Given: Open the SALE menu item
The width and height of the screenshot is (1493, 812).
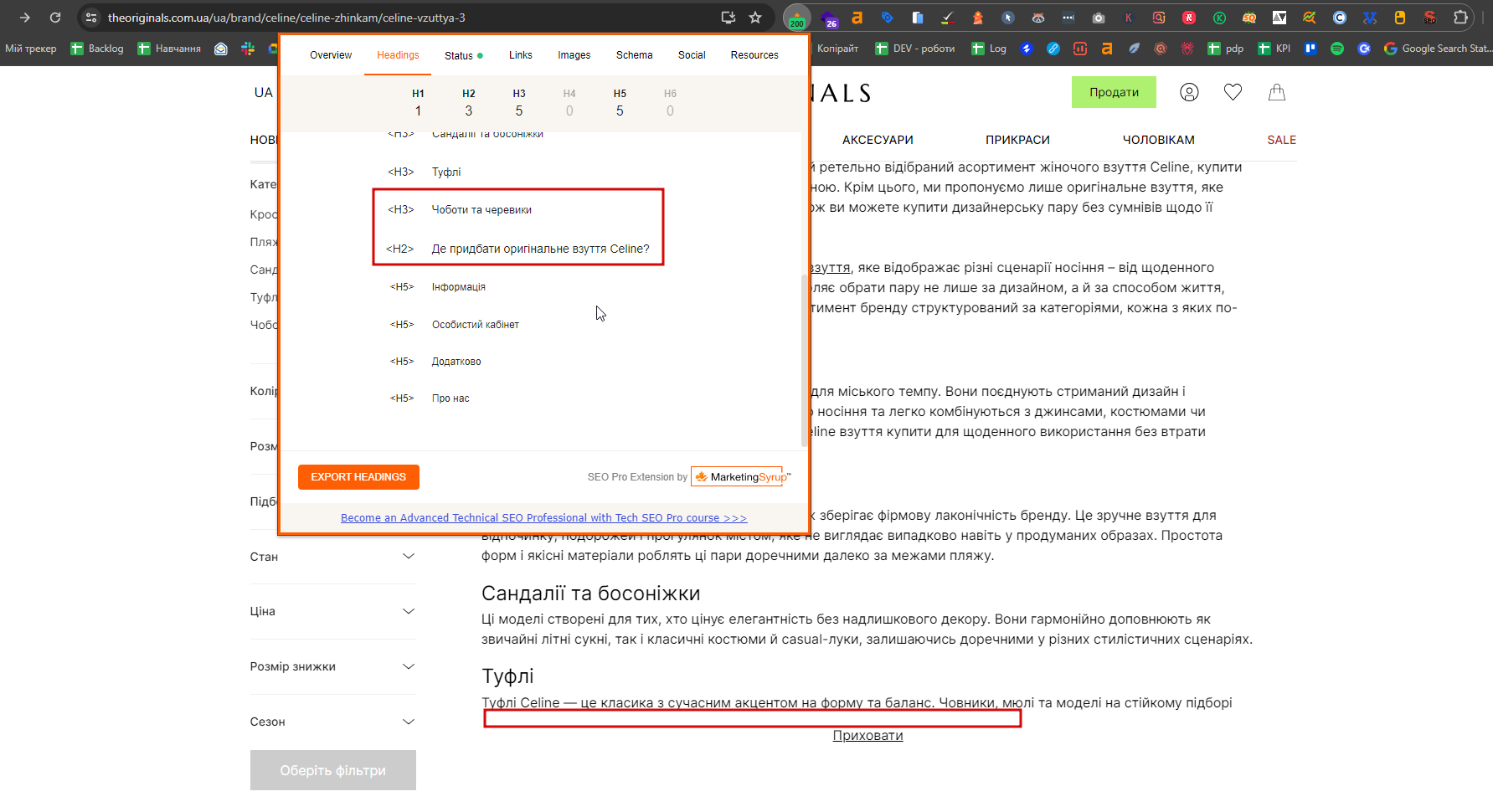Looking at the screenshot, I should tap(1281, 140).
